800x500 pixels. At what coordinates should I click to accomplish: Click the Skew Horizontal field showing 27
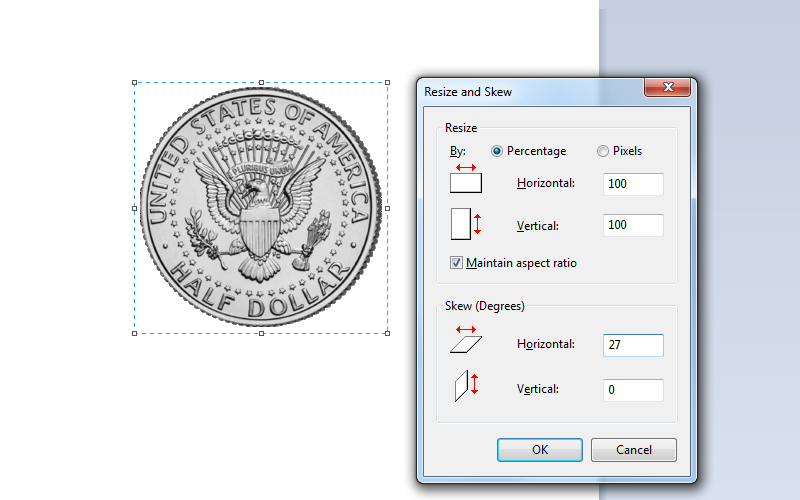[633, 345]
